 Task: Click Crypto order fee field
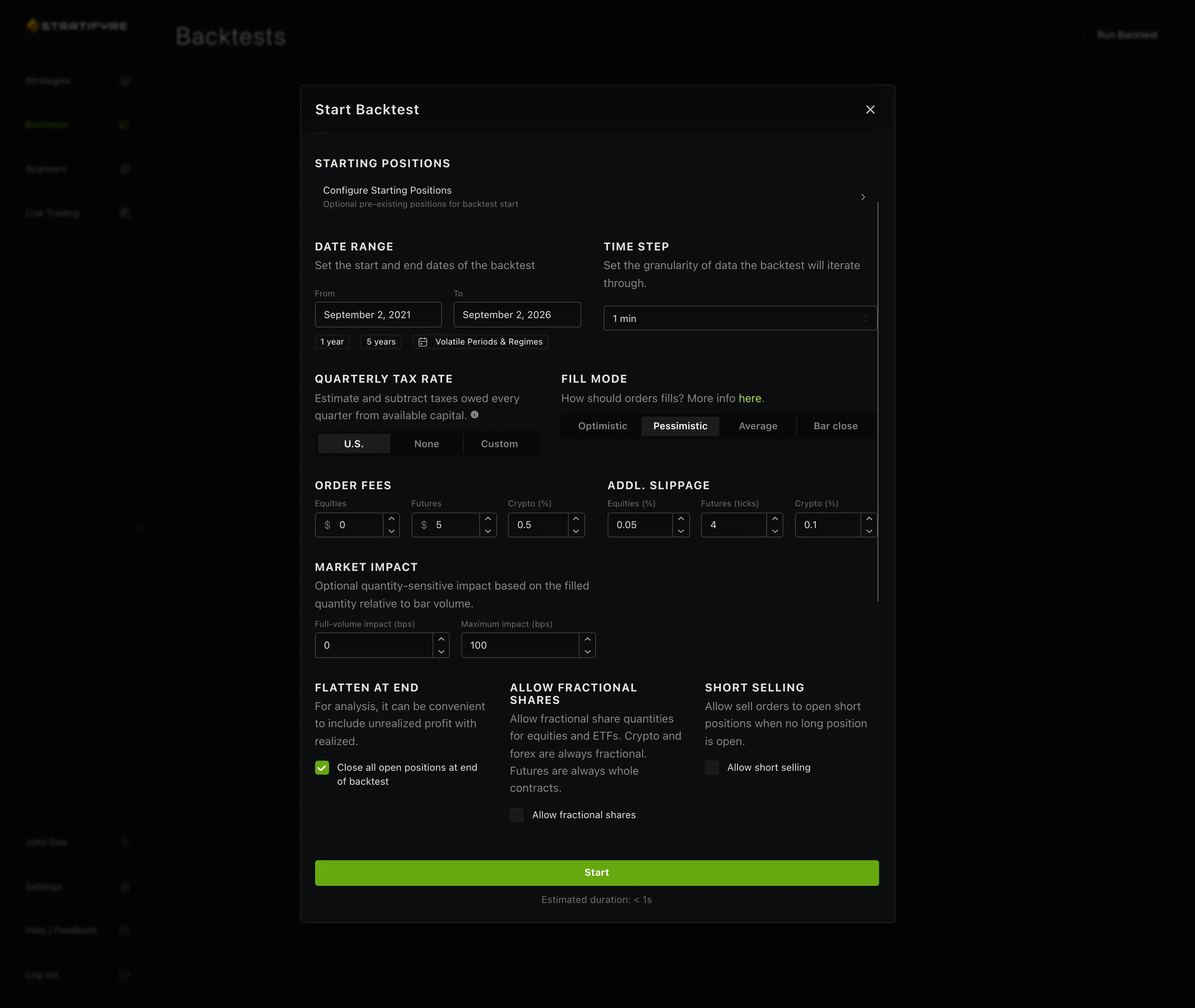[x=538, y=525]
